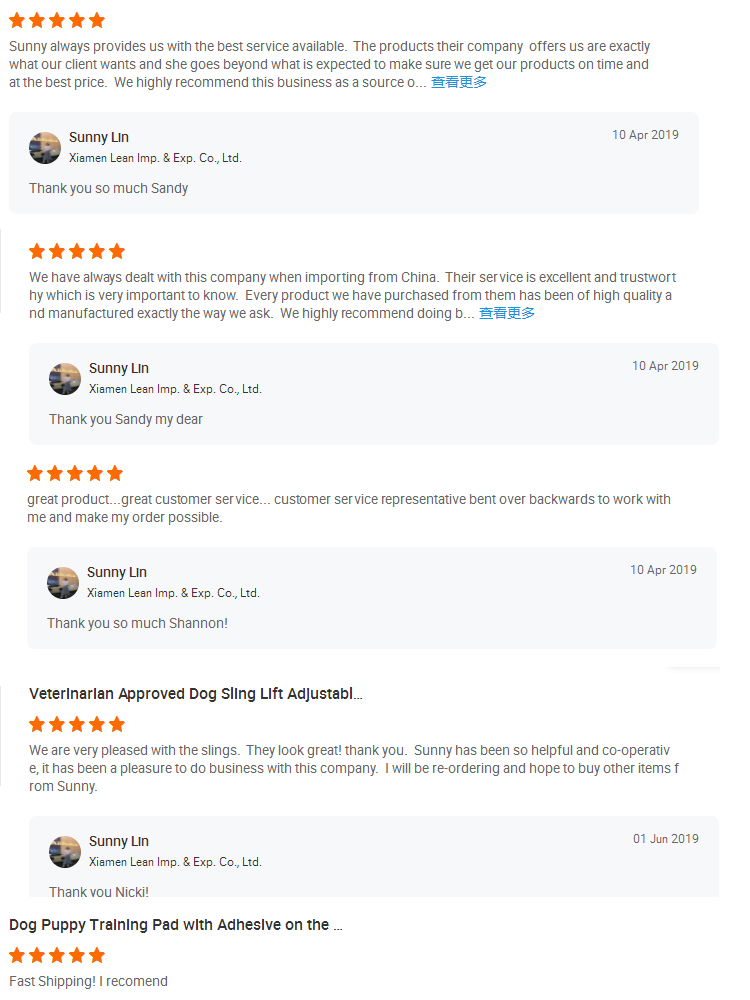This screenshot has height=1000, width=750.
Task: Click the star rating above "Sunny always provides us" review
Action: tap(57, 21)
